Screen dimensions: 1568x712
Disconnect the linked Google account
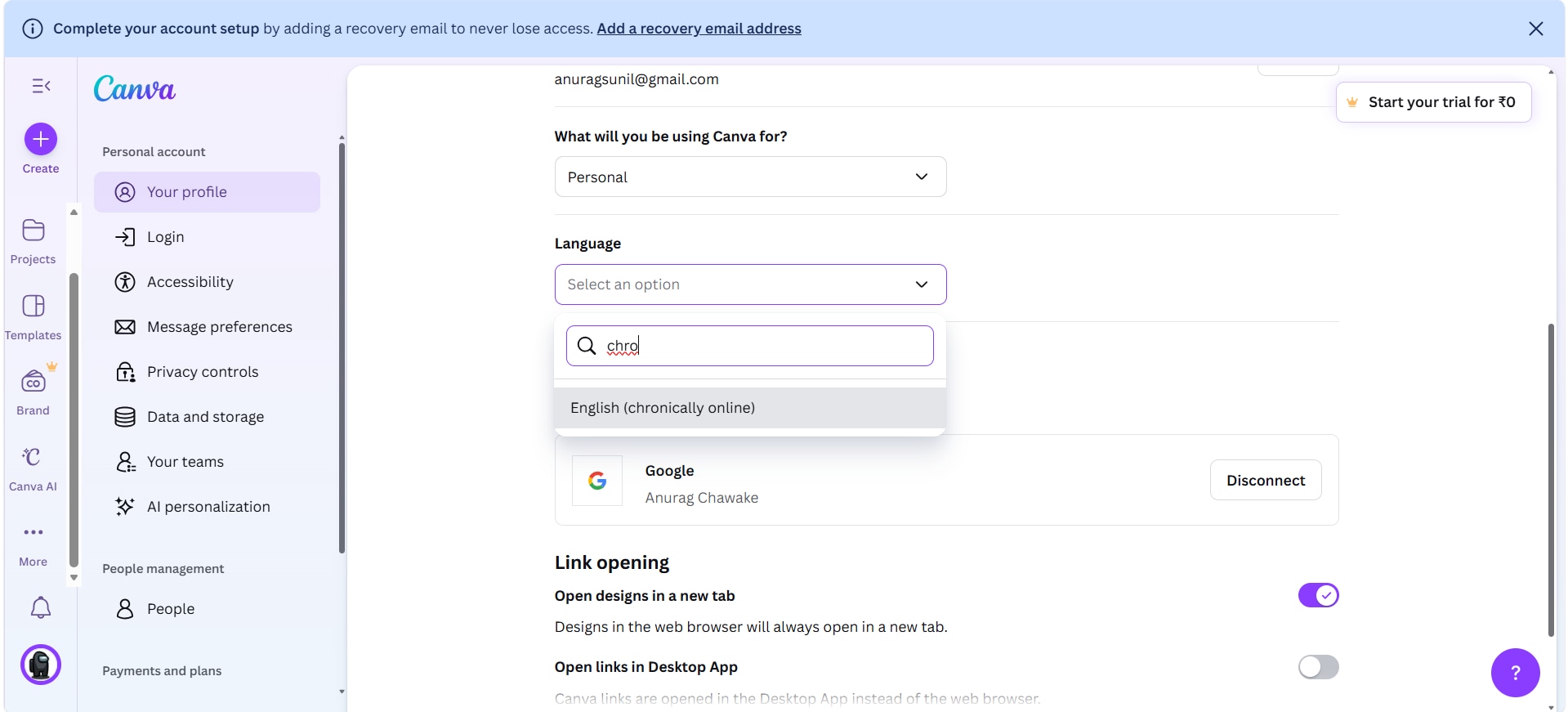point(1265,480)
